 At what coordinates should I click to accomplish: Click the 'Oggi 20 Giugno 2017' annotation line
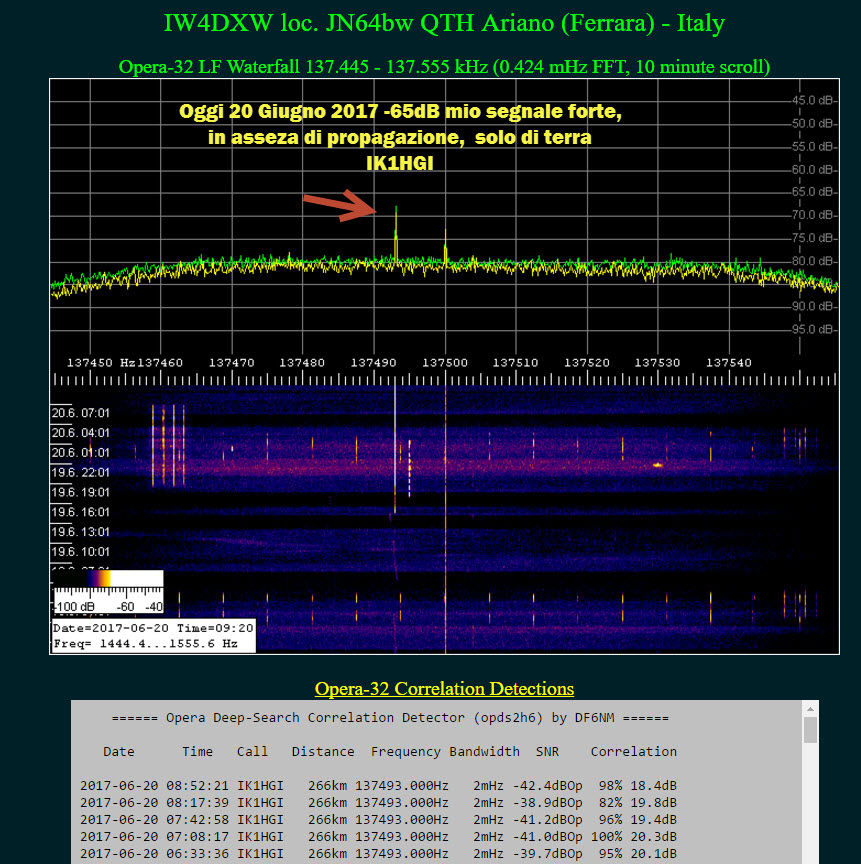tap(400, 111)
